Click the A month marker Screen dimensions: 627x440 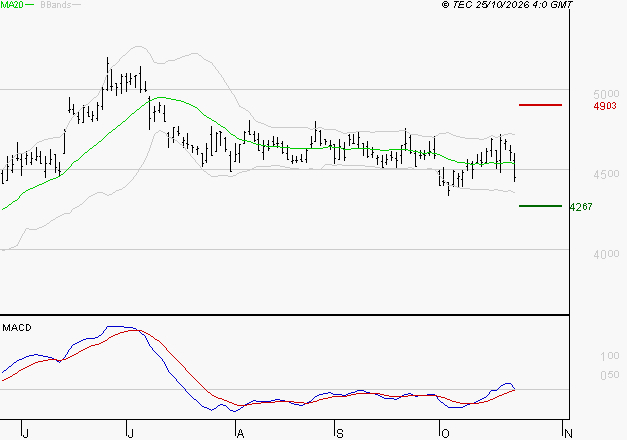click(240, 433)
